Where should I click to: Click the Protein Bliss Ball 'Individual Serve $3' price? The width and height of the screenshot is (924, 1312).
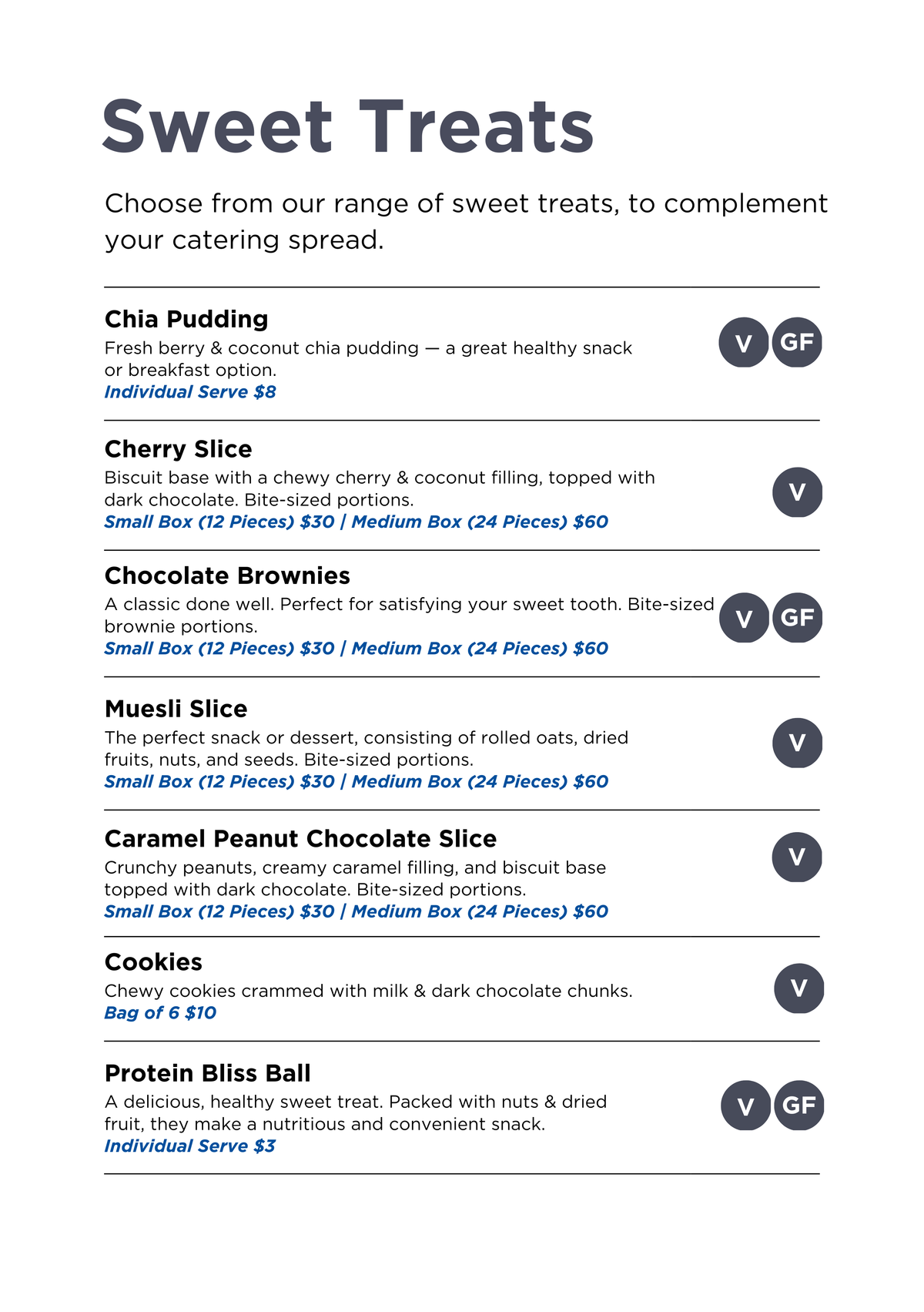pos(189,1146)
